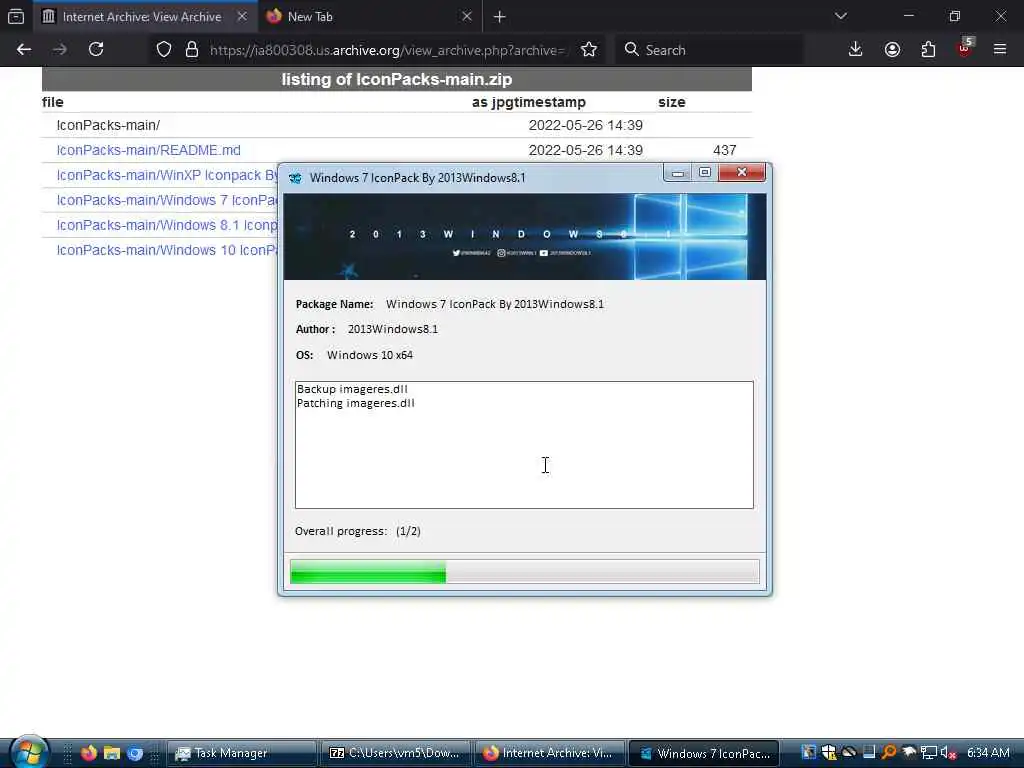The image size is (1024, 768).
Task: Open the uBlock extension icon with badge
Action: point(965,48)
